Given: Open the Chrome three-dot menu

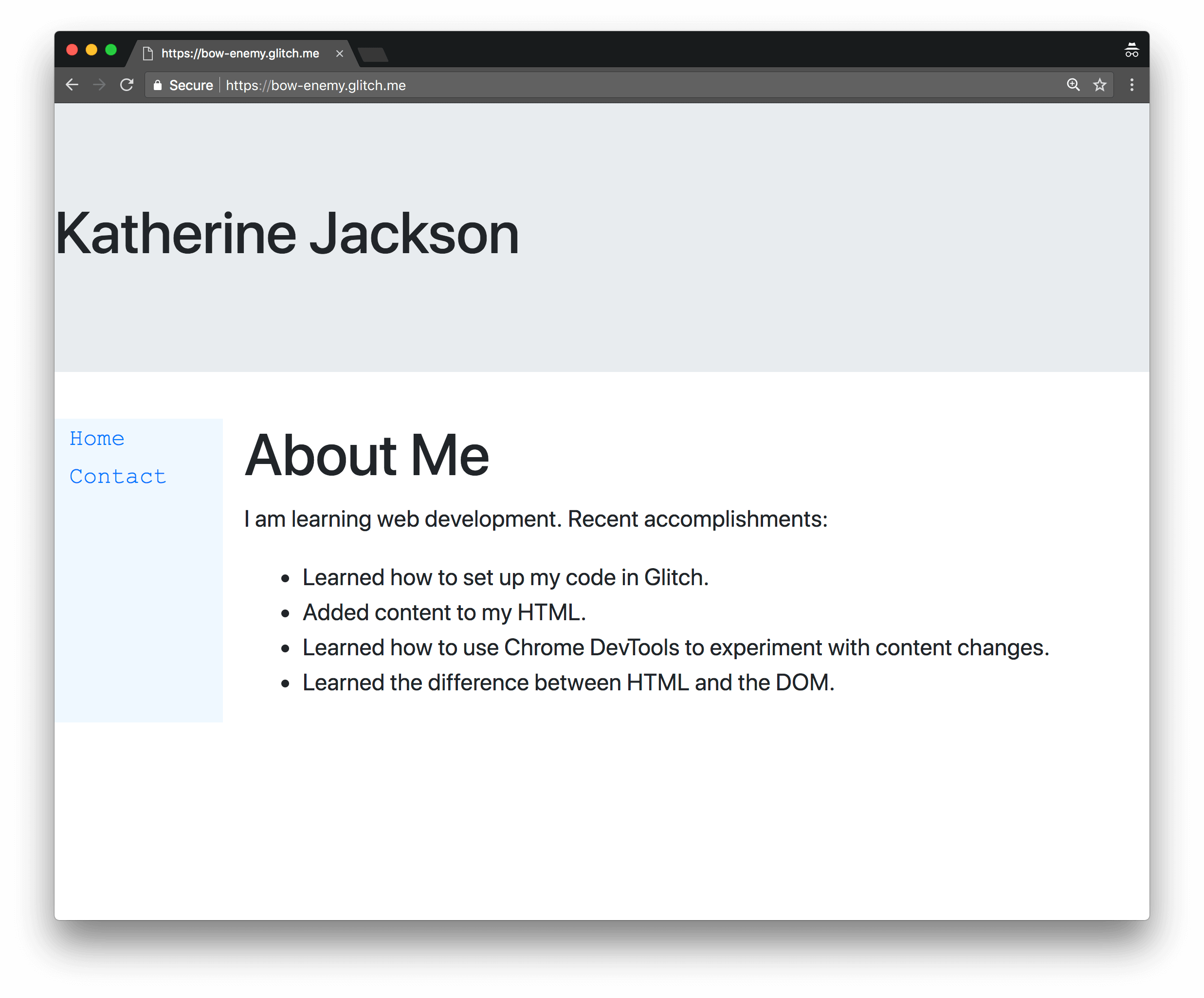Looking at the screenshot, I should click(1132, 85).
